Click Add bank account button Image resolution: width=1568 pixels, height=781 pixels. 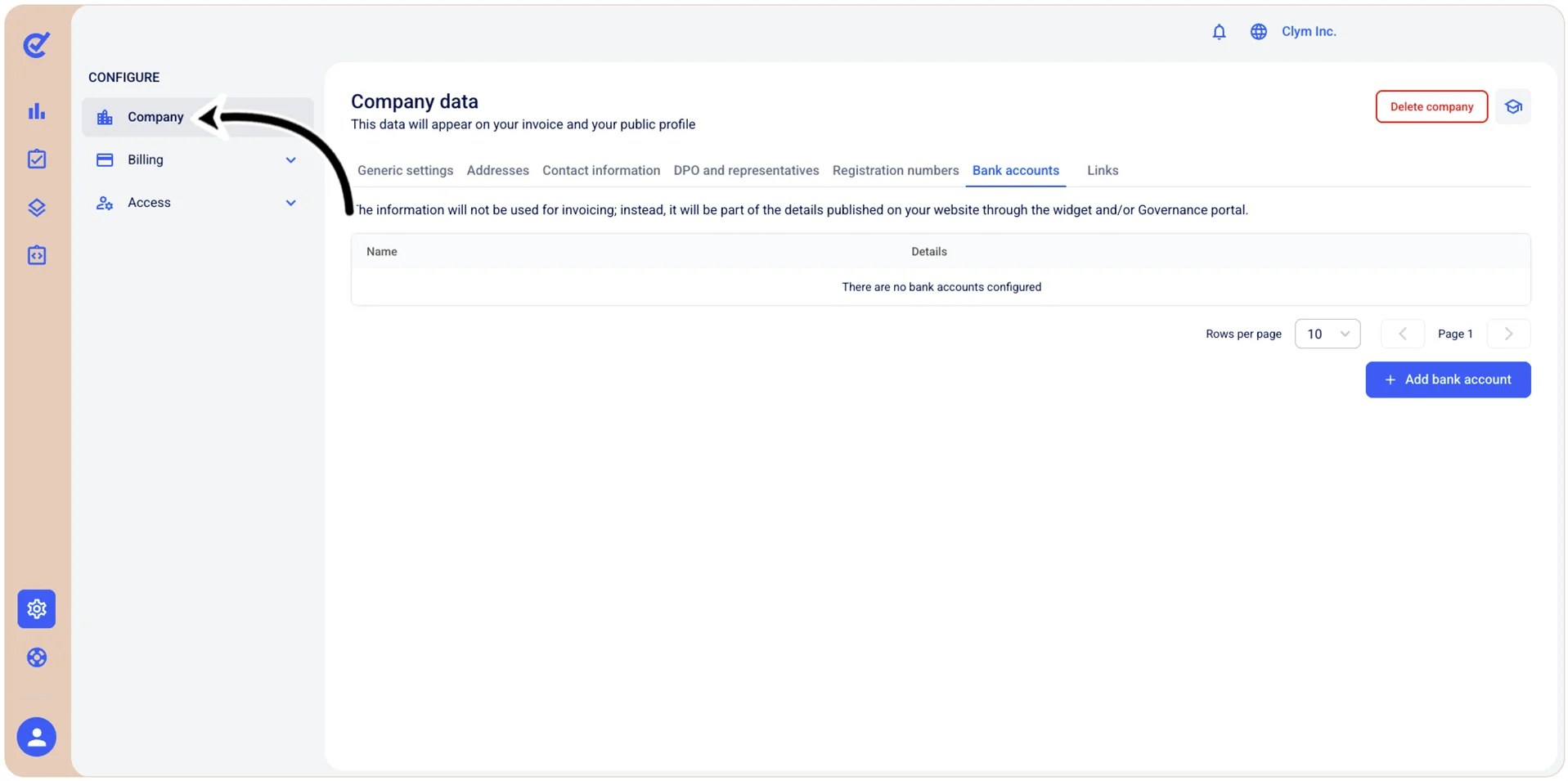[x=1448, y=380]
